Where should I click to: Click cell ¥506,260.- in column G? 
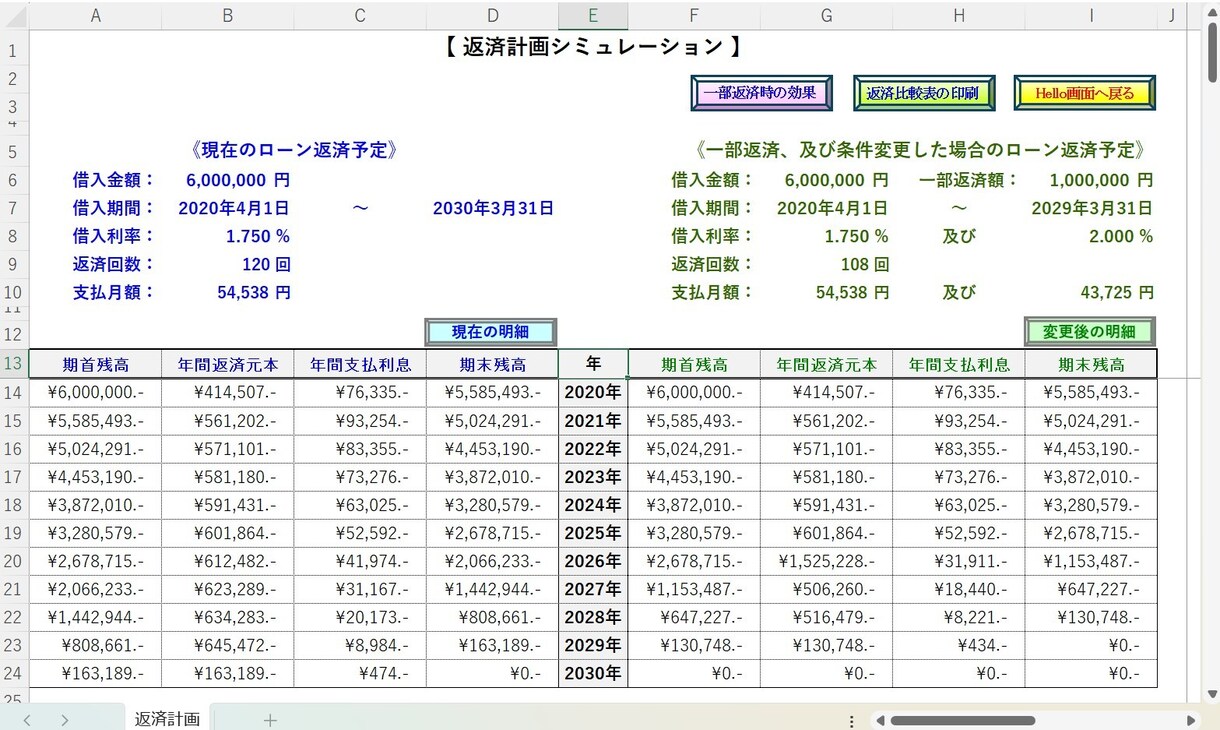(826, 589)
